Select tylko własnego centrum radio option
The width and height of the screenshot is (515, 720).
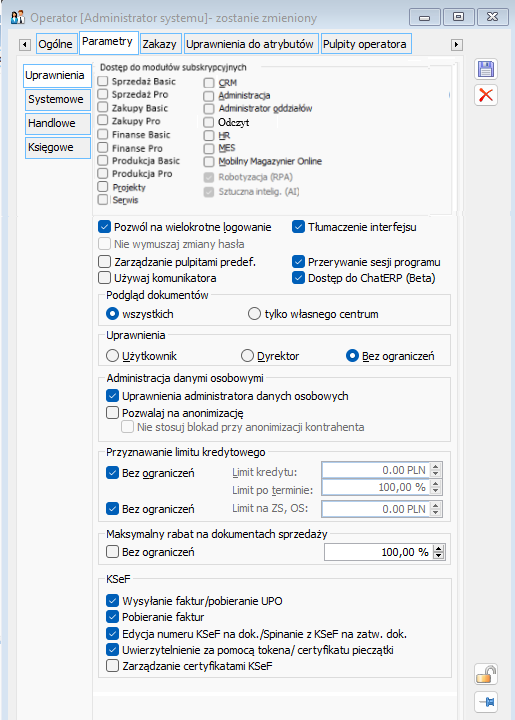coord(254,314)
